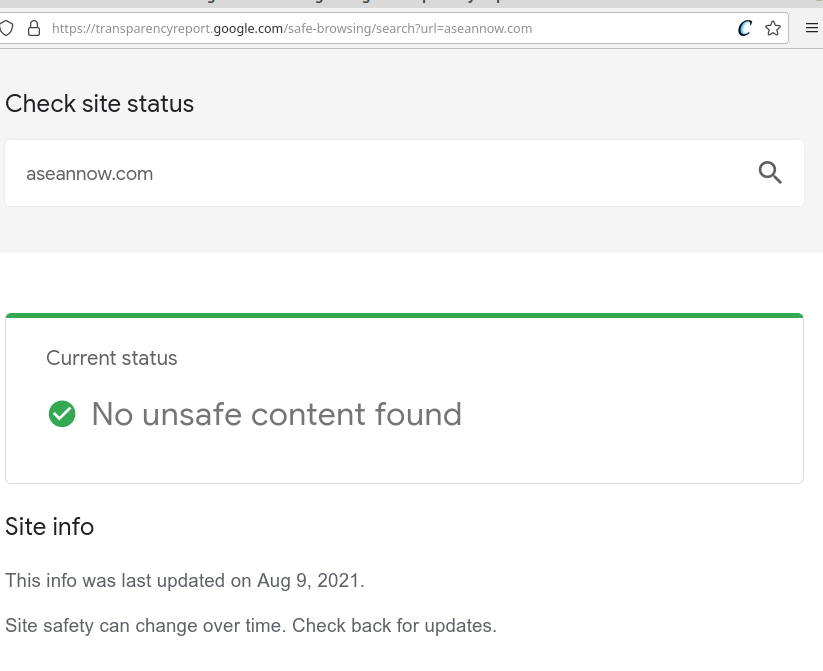Click the tracking protection shield icon
This screenshot has height=671, width=823.
[x=6, y=28]
